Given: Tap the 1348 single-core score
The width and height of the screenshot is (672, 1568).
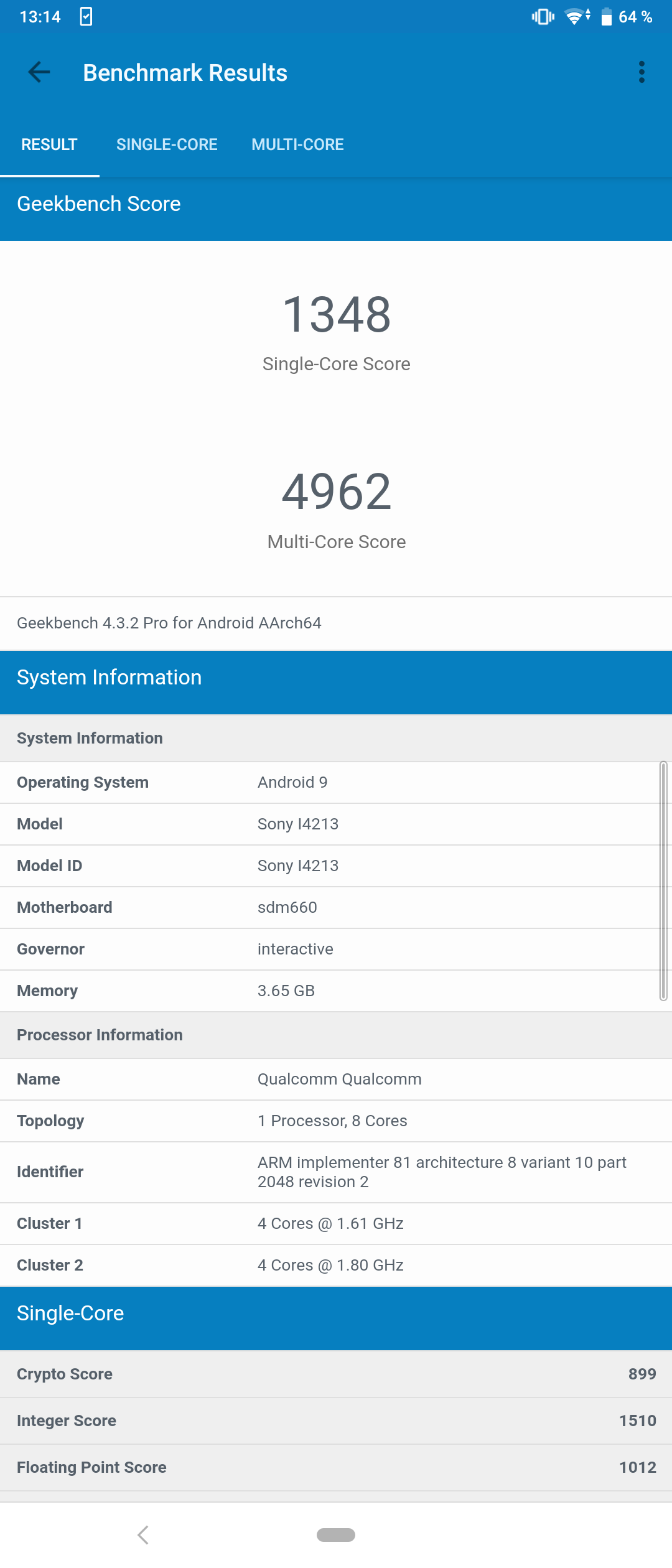Looking at the screenshot, I should (337, 315).
